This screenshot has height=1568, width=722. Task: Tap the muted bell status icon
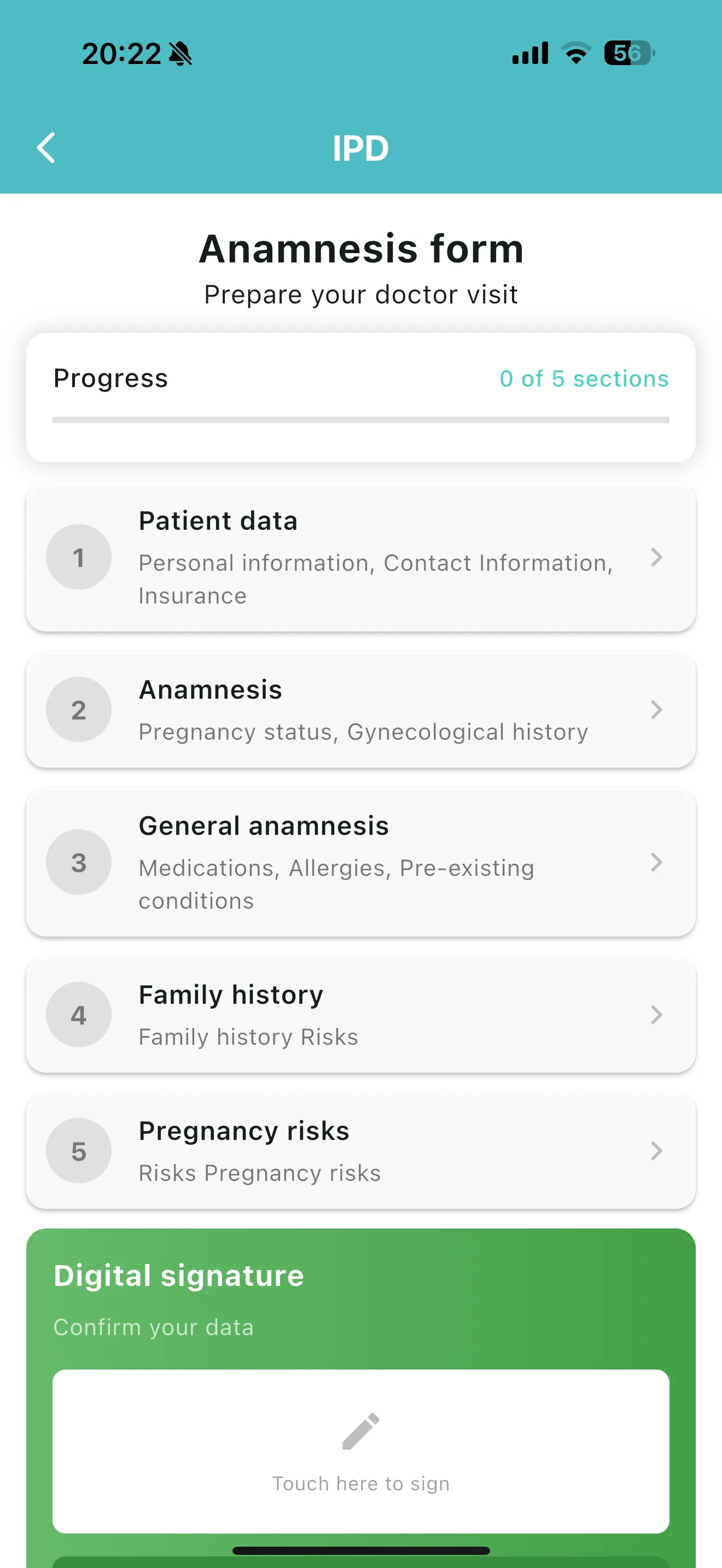(180, 54)
